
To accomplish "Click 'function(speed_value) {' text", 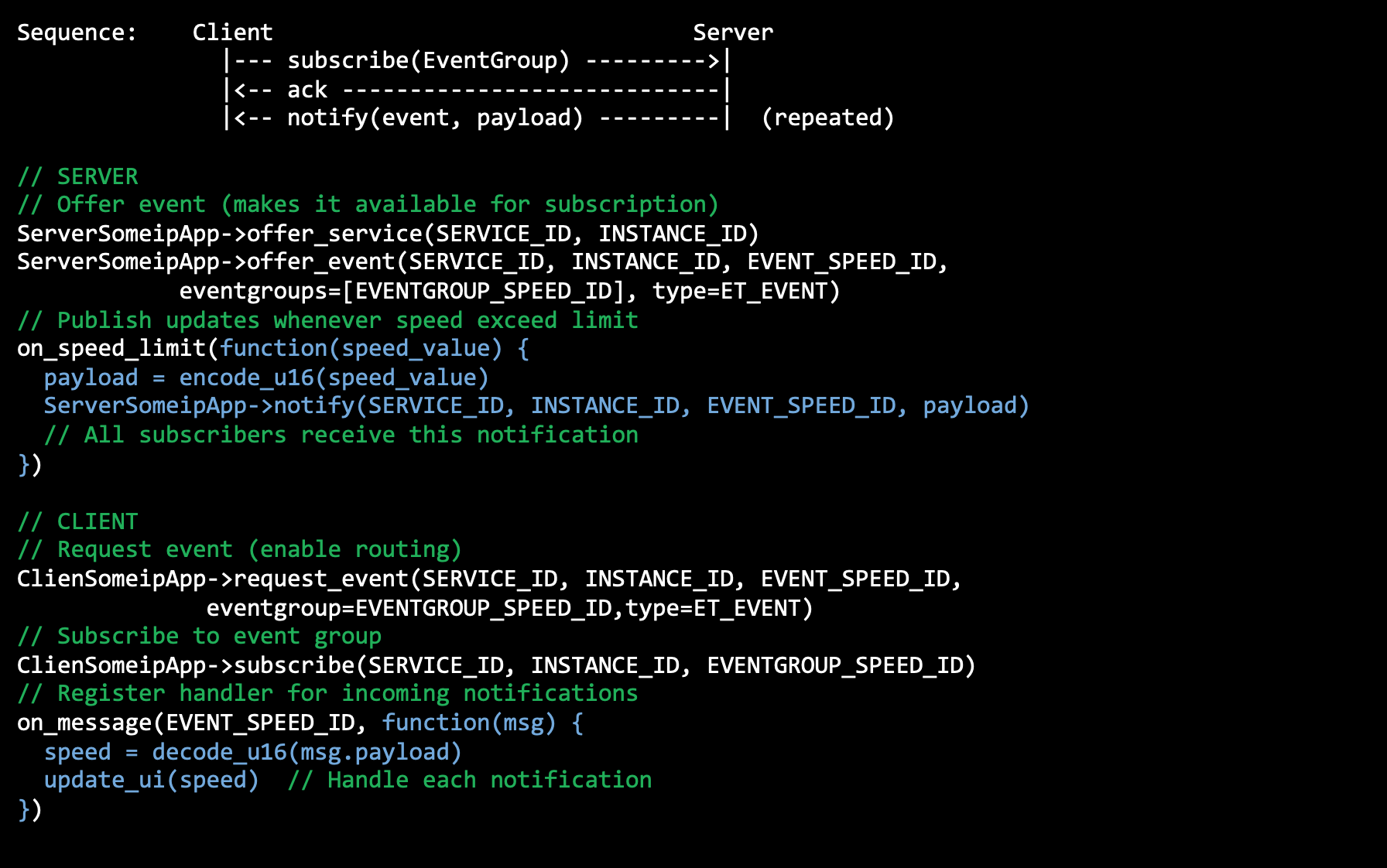I will click(x=375, y=349).
